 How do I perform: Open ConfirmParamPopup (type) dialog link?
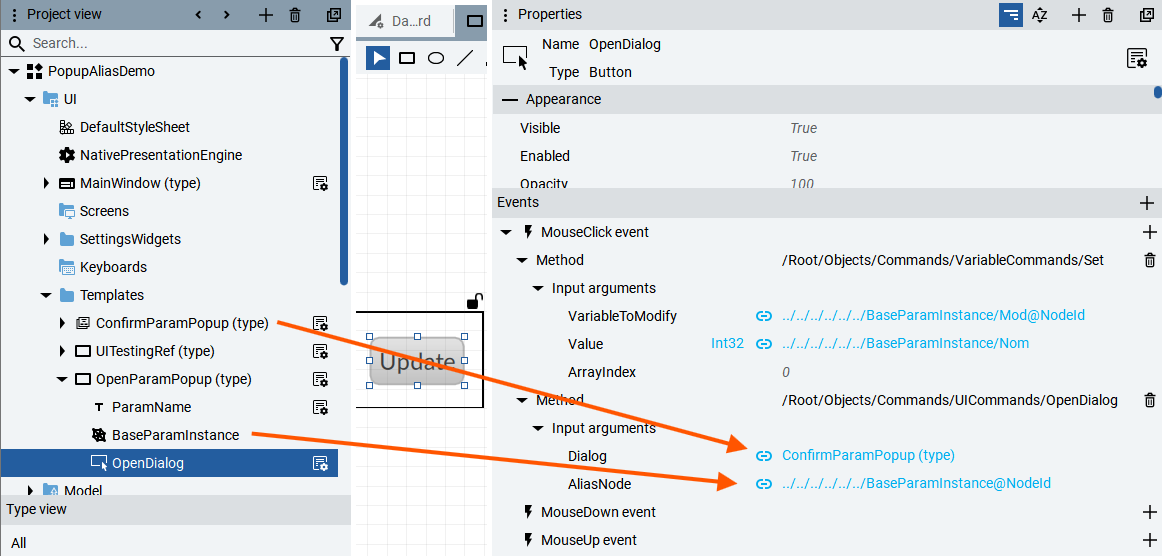click(x=869, y=455)
